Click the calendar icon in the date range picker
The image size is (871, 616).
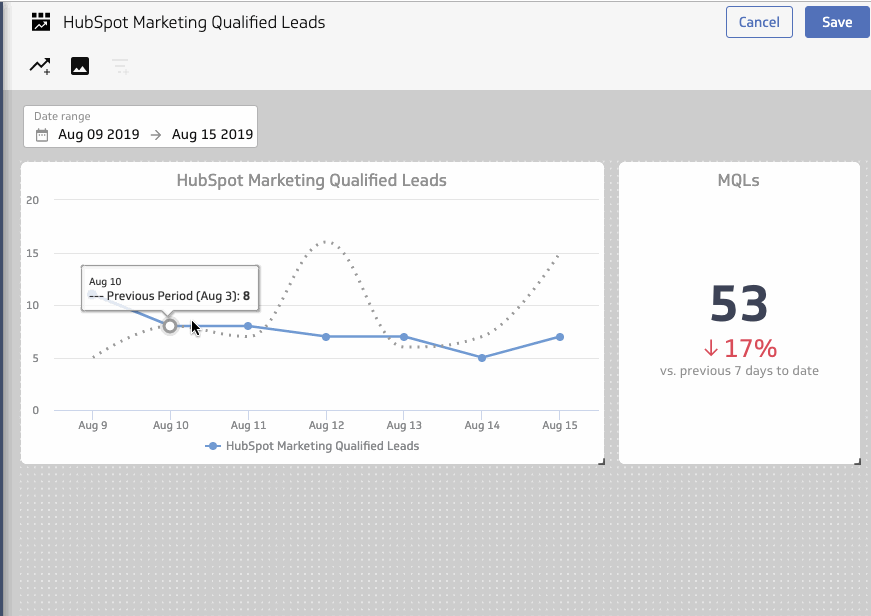[40, 133]
